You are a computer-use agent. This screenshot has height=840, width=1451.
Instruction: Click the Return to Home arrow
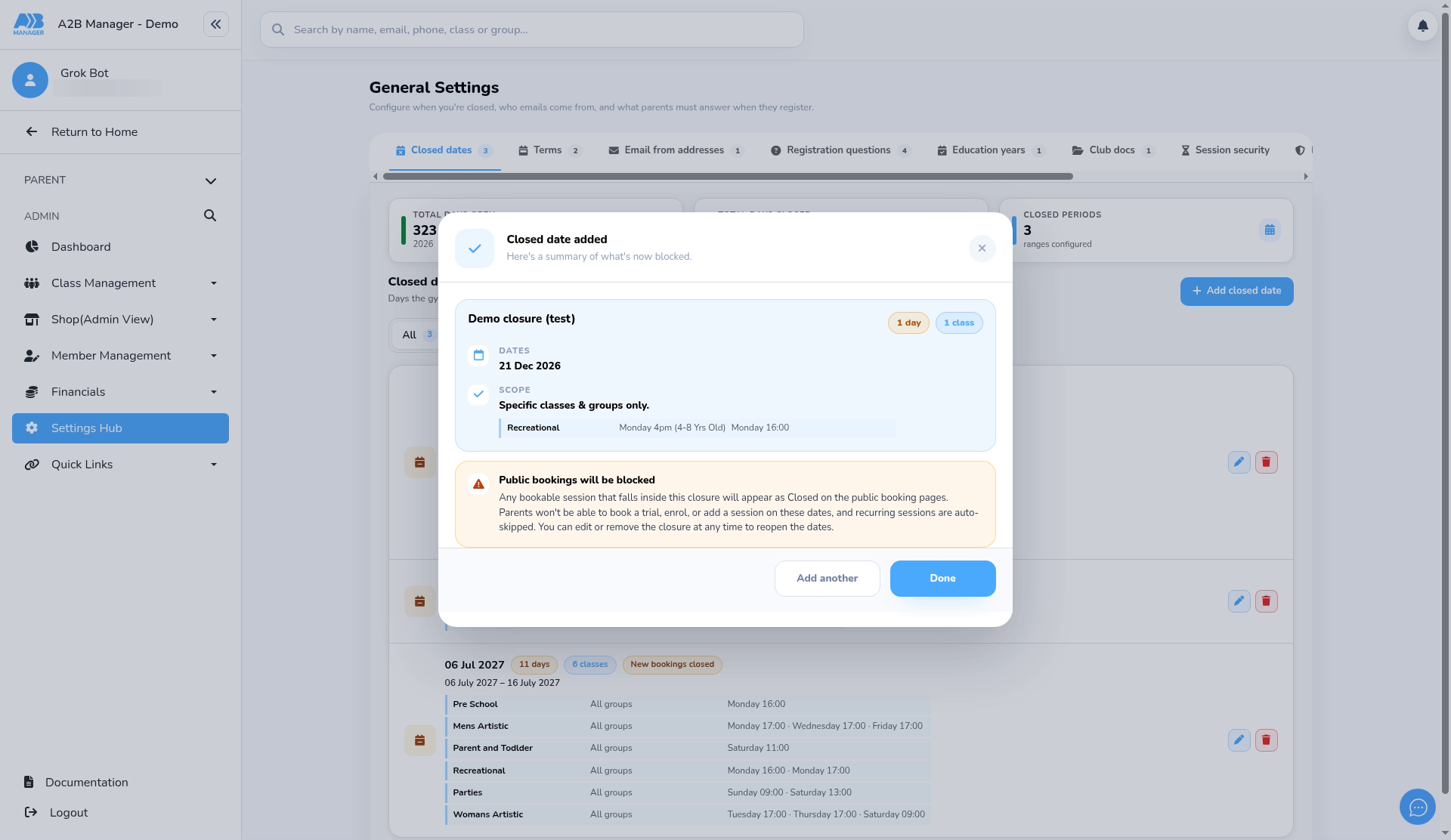click(31, 132)
